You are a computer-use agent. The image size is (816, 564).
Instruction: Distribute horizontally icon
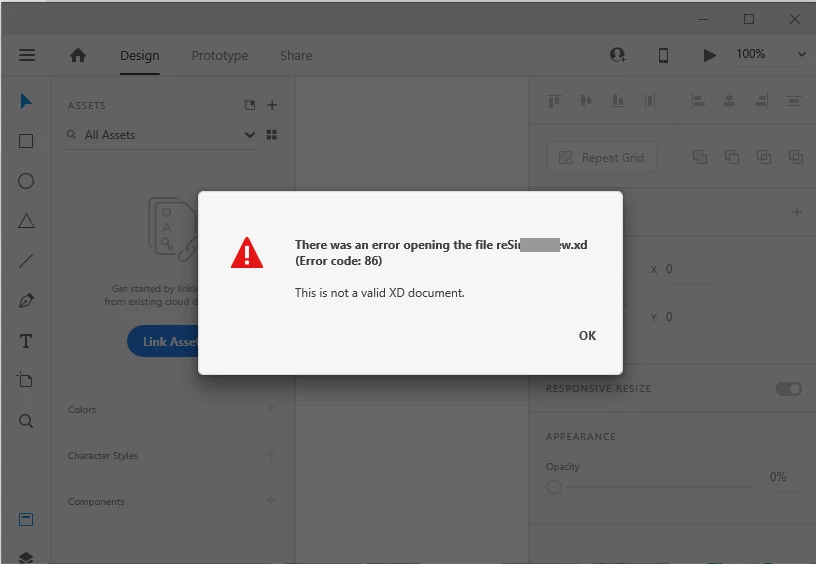pos(650,101)
